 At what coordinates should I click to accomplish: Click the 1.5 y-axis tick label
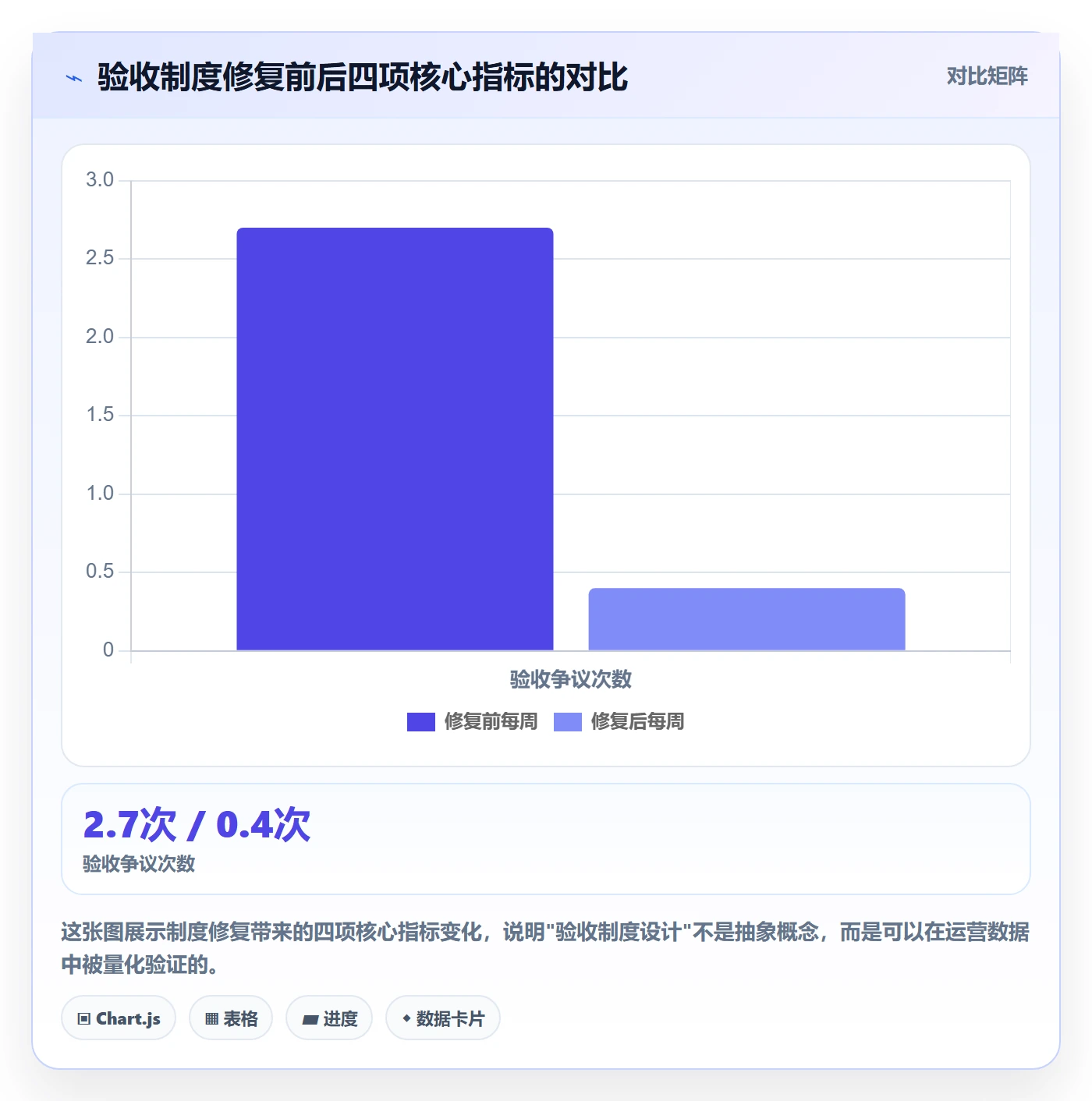pyautogui.click(x=100, y=415)
